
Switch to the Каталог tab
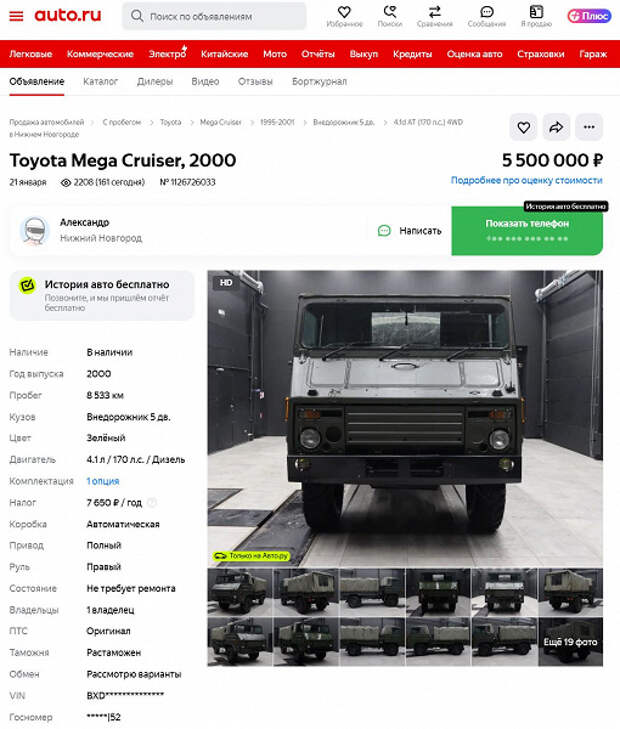pyautogui.click(x=100, y=81)
